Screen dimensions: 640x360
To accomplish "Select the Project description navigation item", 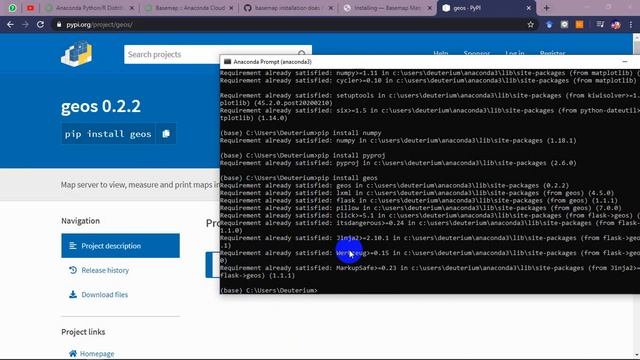I will click(x=120, y=246).
